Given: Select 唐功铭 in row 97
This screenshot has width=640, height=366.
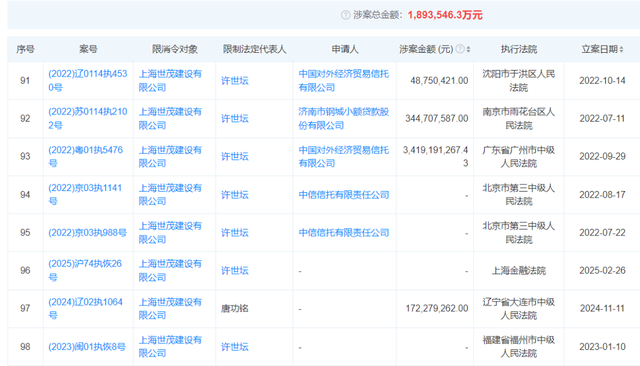Looking at the screenshot, I should click(x=235, y=309).
